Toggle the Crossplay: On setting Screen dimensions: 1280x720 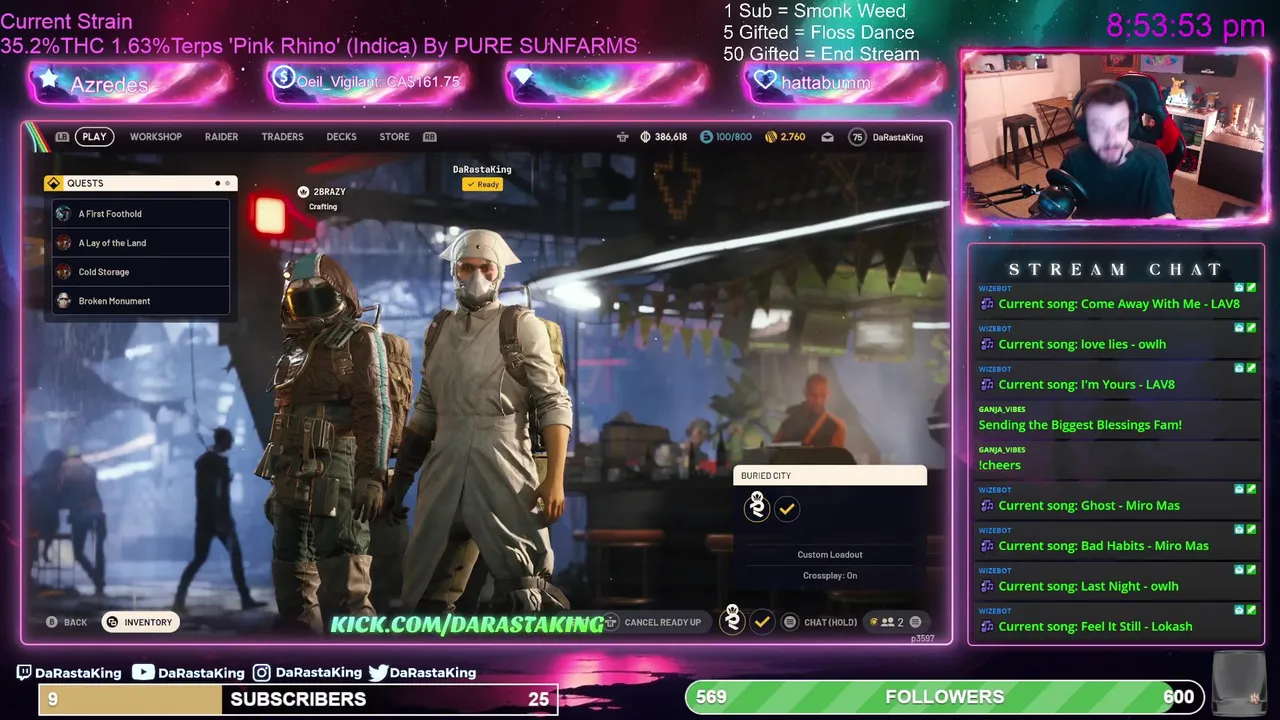[x=830, y=575]
